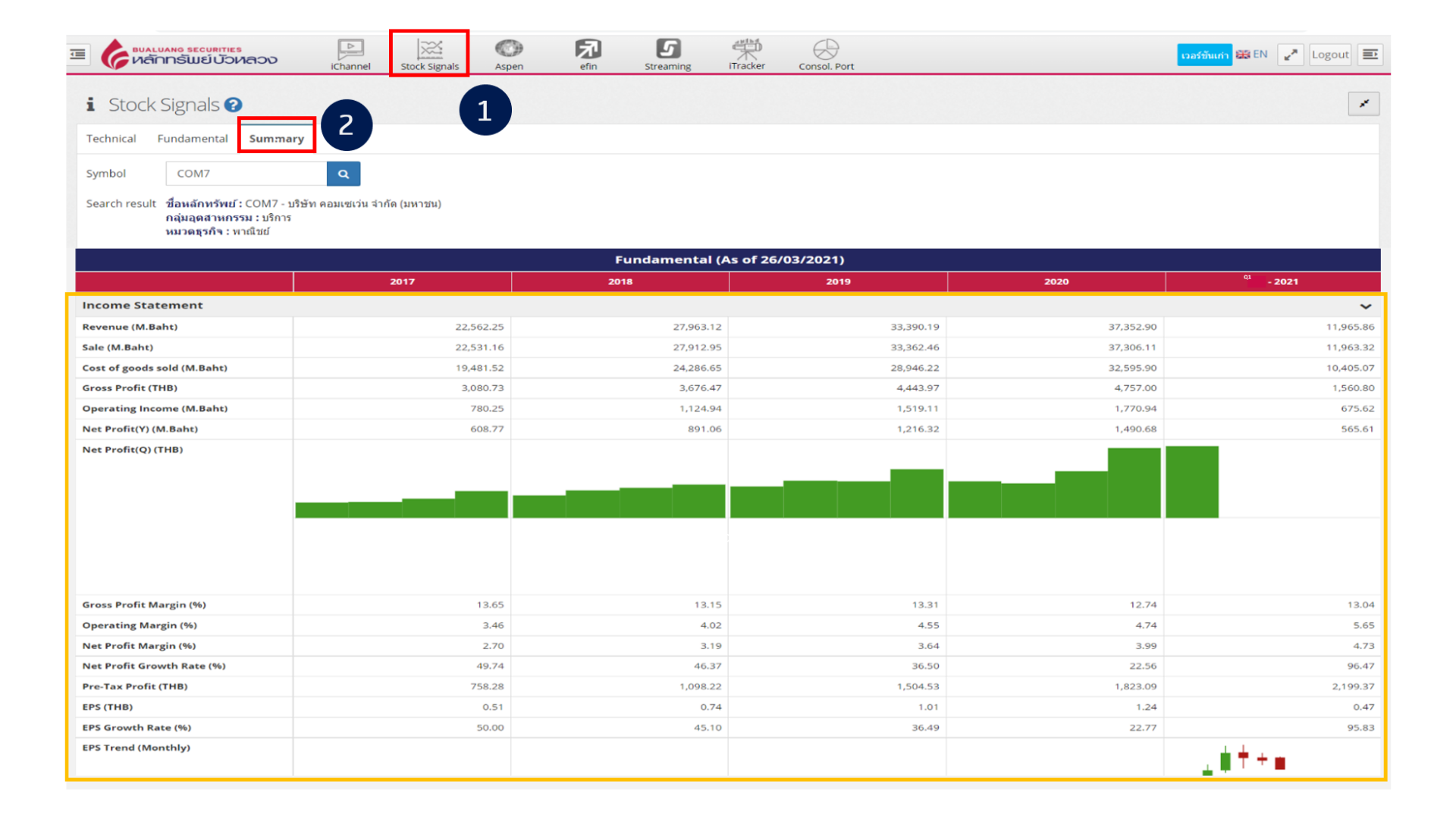1456x819 pixels.
Task: Click the COM7 search result company name
Action: pos(343,203)
